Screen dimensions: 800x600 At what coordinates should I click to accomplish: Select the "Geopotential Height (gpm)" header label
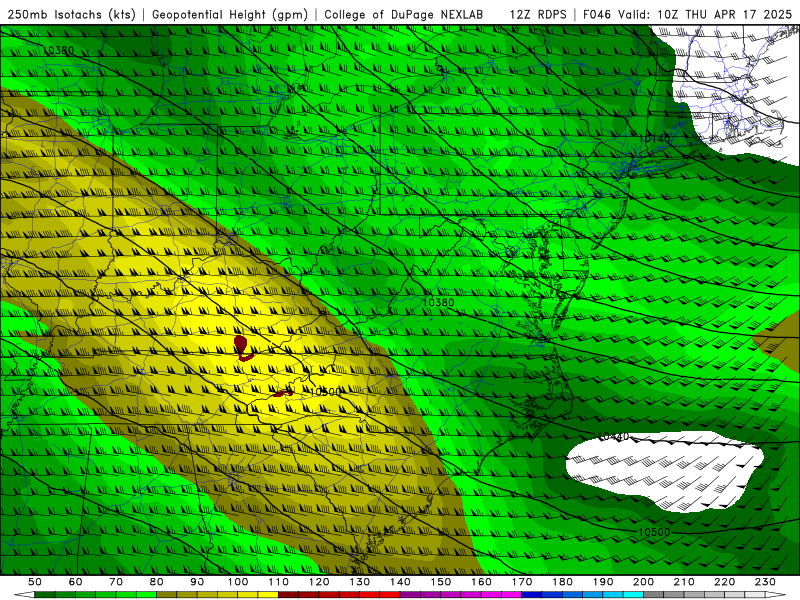[x=230, y=15]
